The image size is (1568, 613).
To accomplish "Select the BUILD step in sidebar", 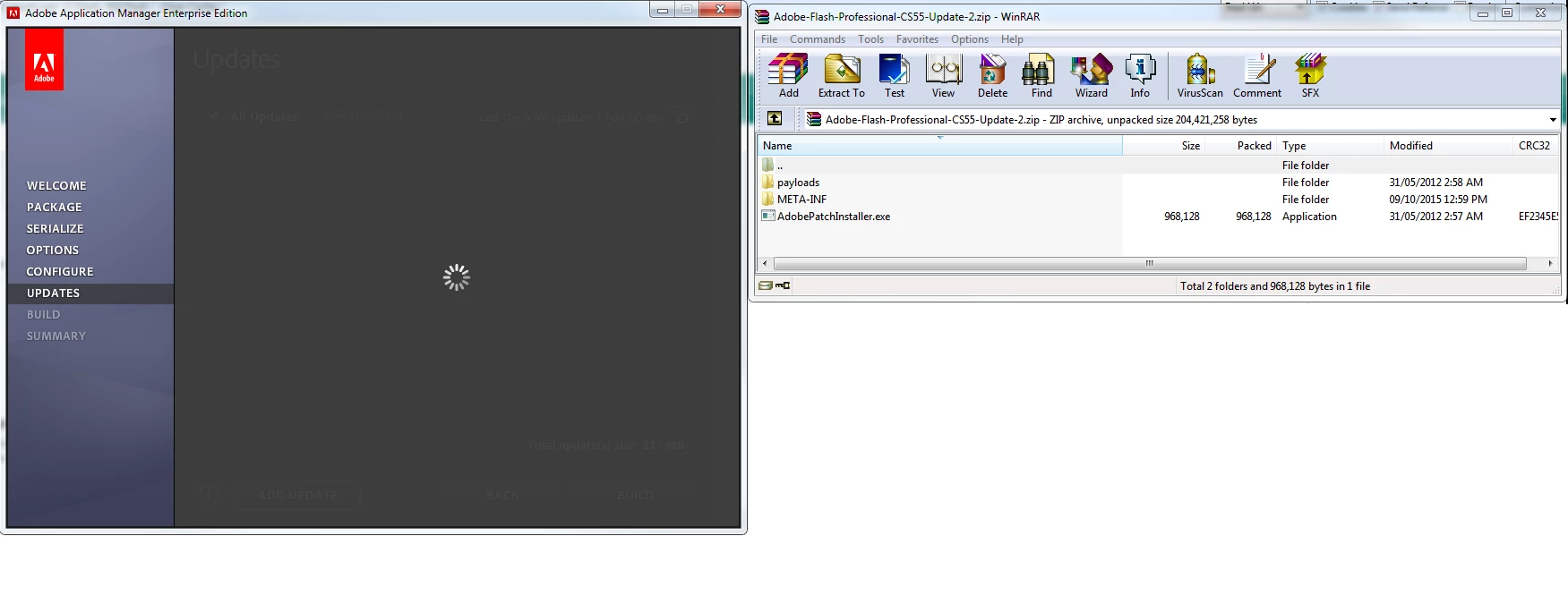I will 43,314.
